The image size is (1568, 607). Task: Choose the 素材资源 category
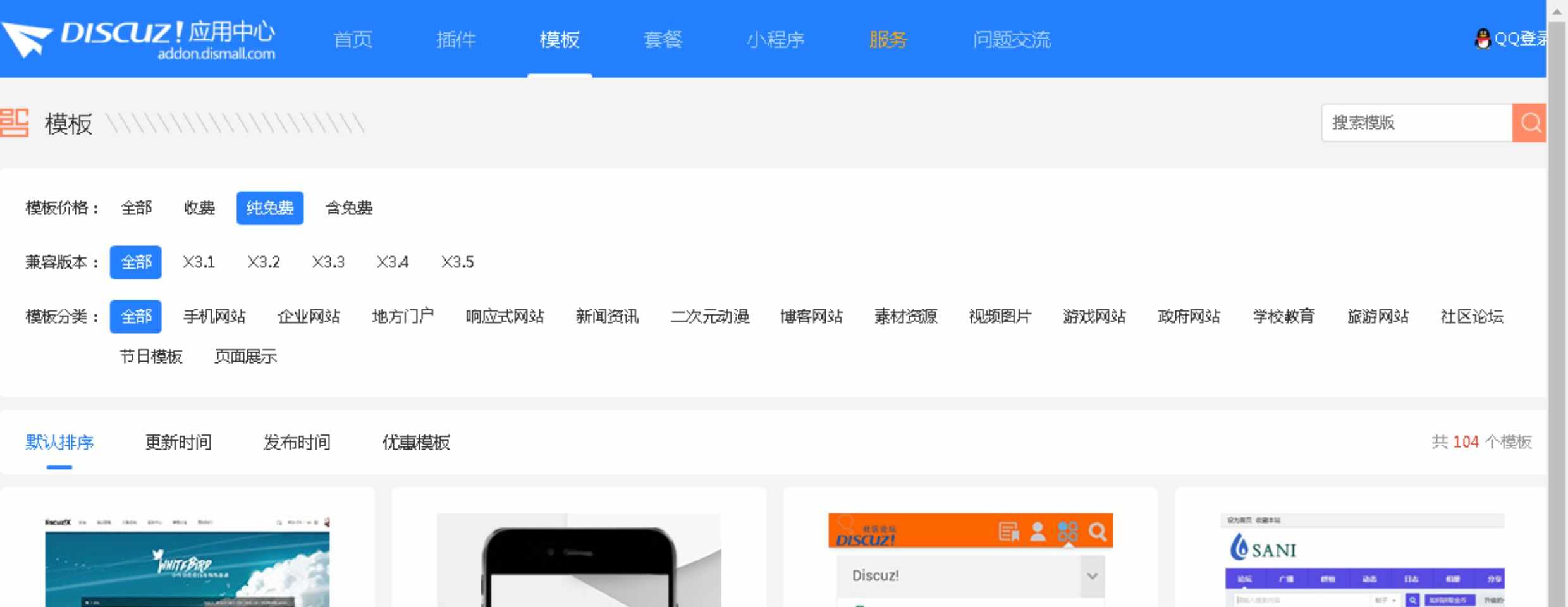(905, 317)
